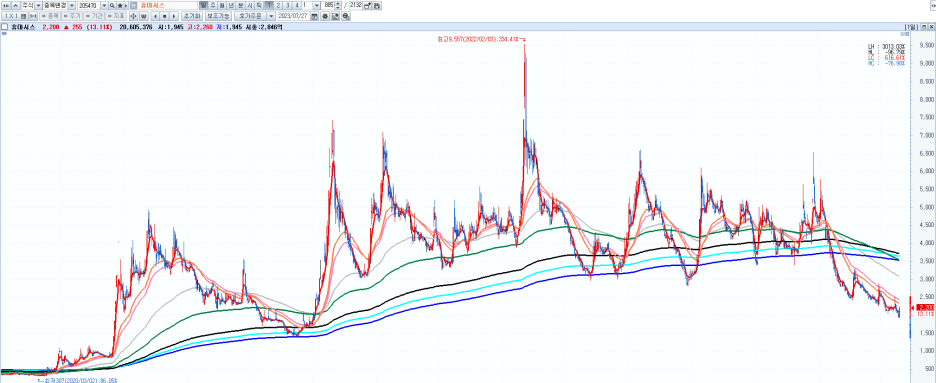Select interval preset 1
Screen dimensions: 936x383
pos(269,5)
